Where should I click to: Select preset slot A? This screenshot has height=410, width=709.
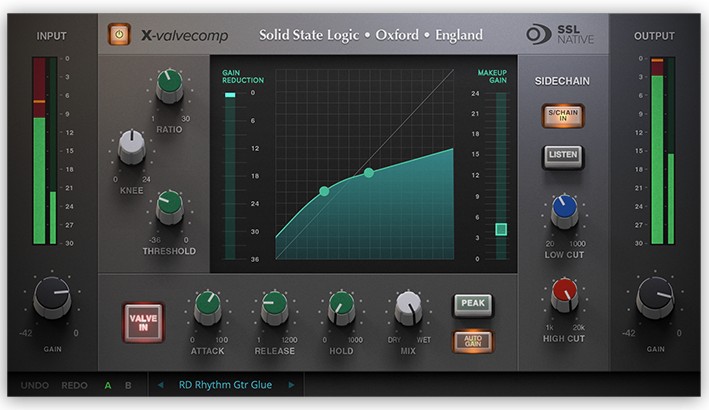(108, 386)
